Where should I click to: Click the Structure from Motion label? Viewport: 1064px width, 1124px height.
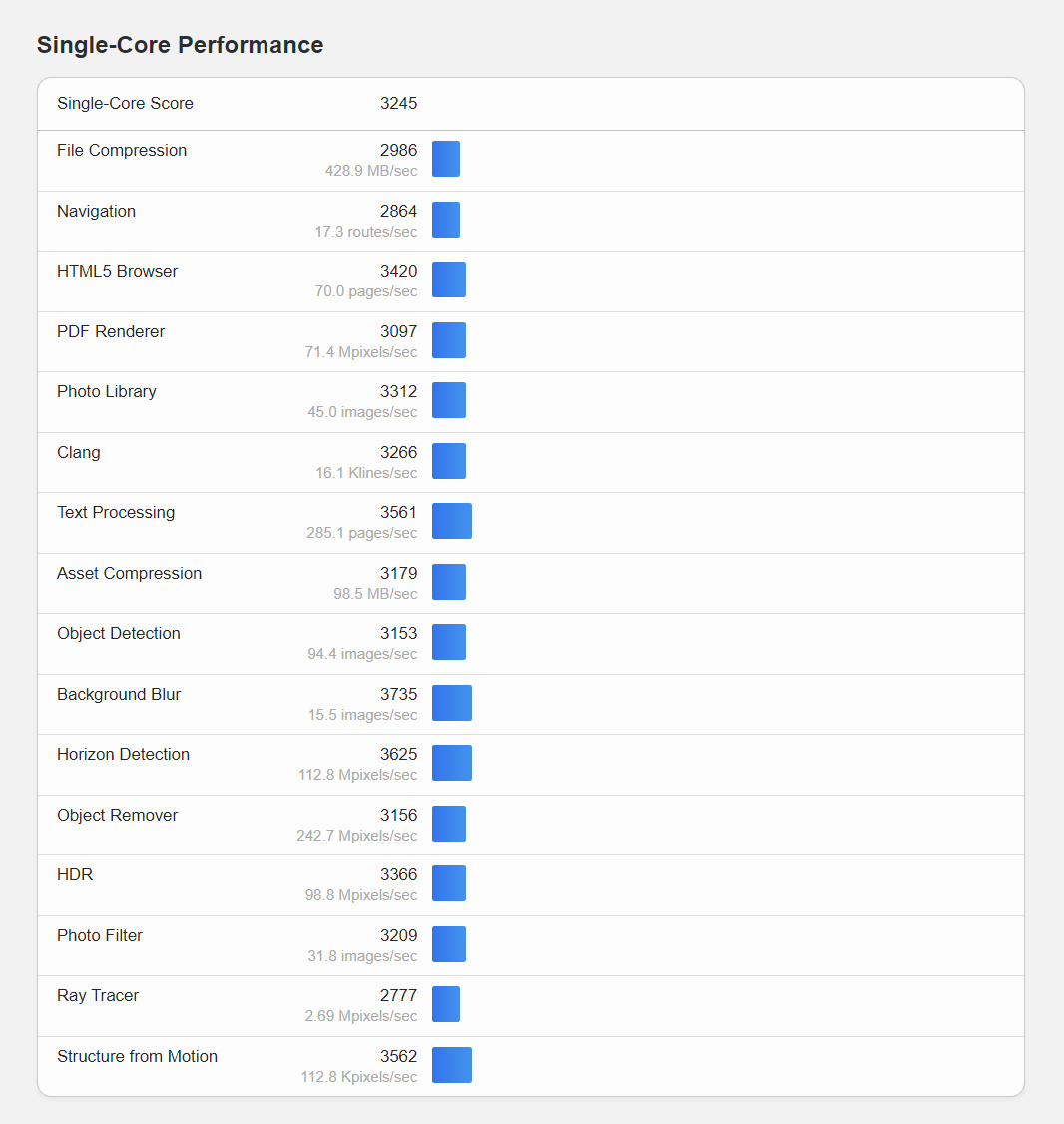[x=137, y=1056]
